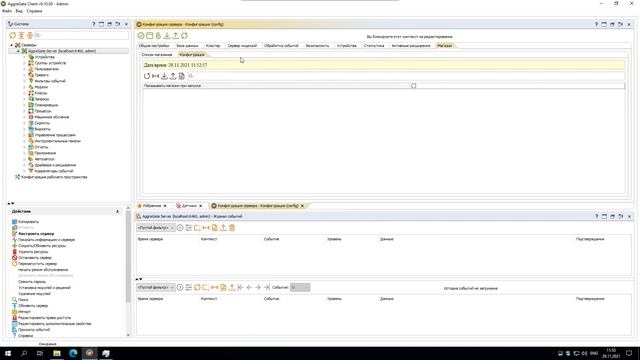Open the Кластер tab
The width and height of the screenshot is (640, 360).
[x=213, y=46]
